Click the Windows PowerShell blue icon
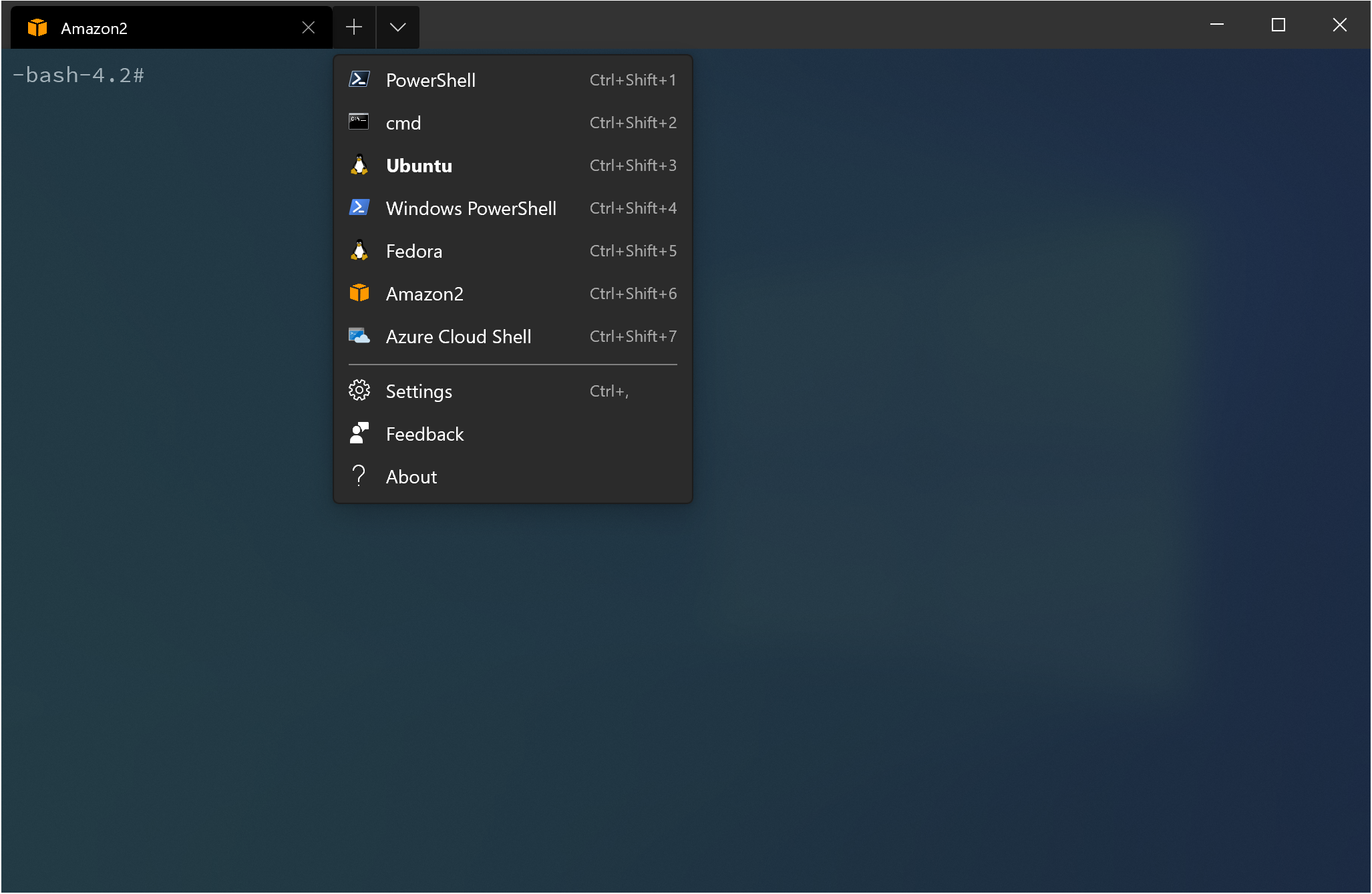Screen dimensions: 1372x894 coord(359,208)
